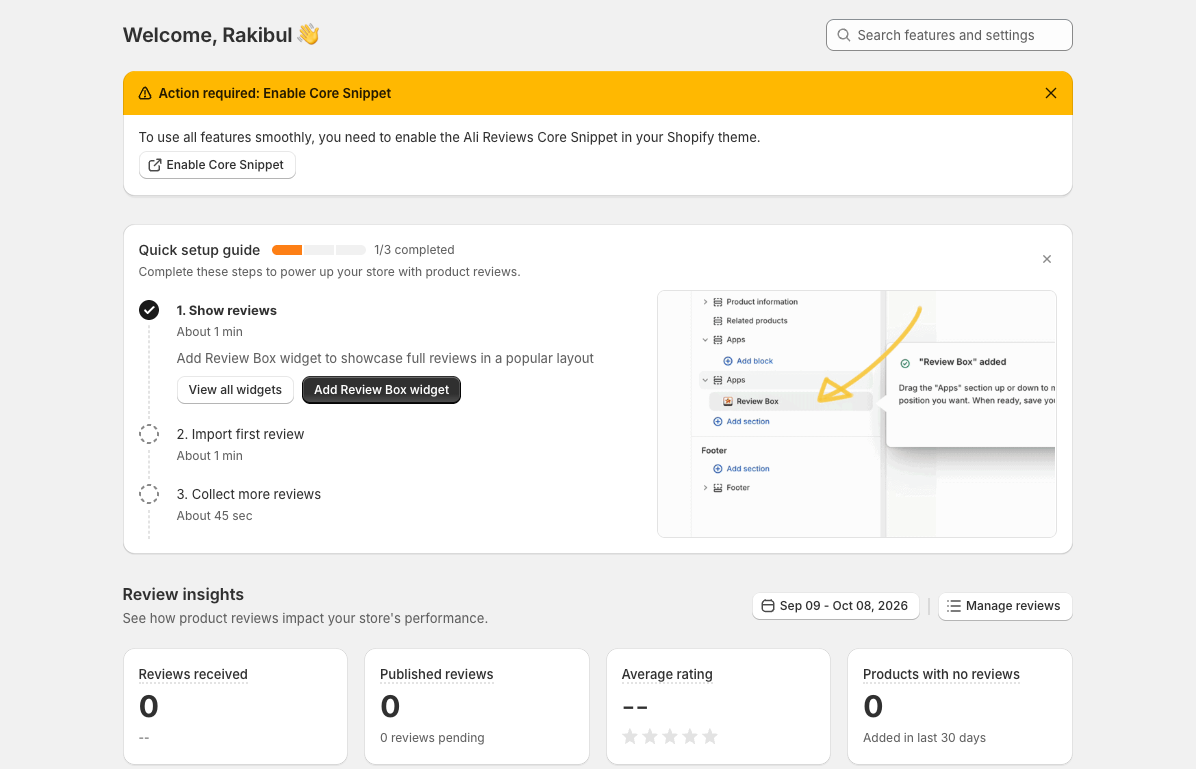The width and height of the screenshot is (1196, 769).
Task: Toggle the Import first review step circle
Action: pyautogui.click(x=149, y=434)
